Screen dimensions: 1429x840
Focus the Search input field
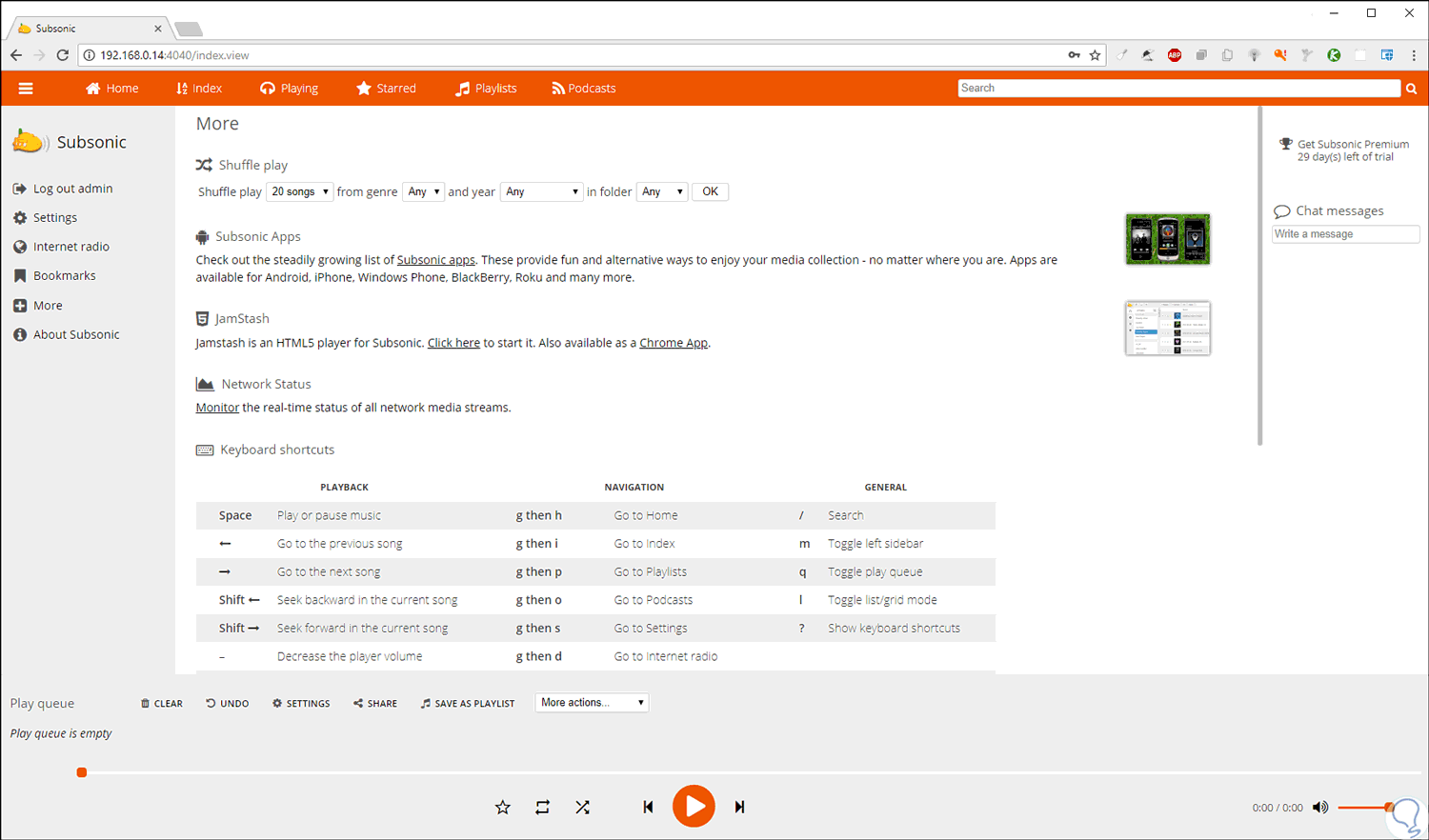1179,89
